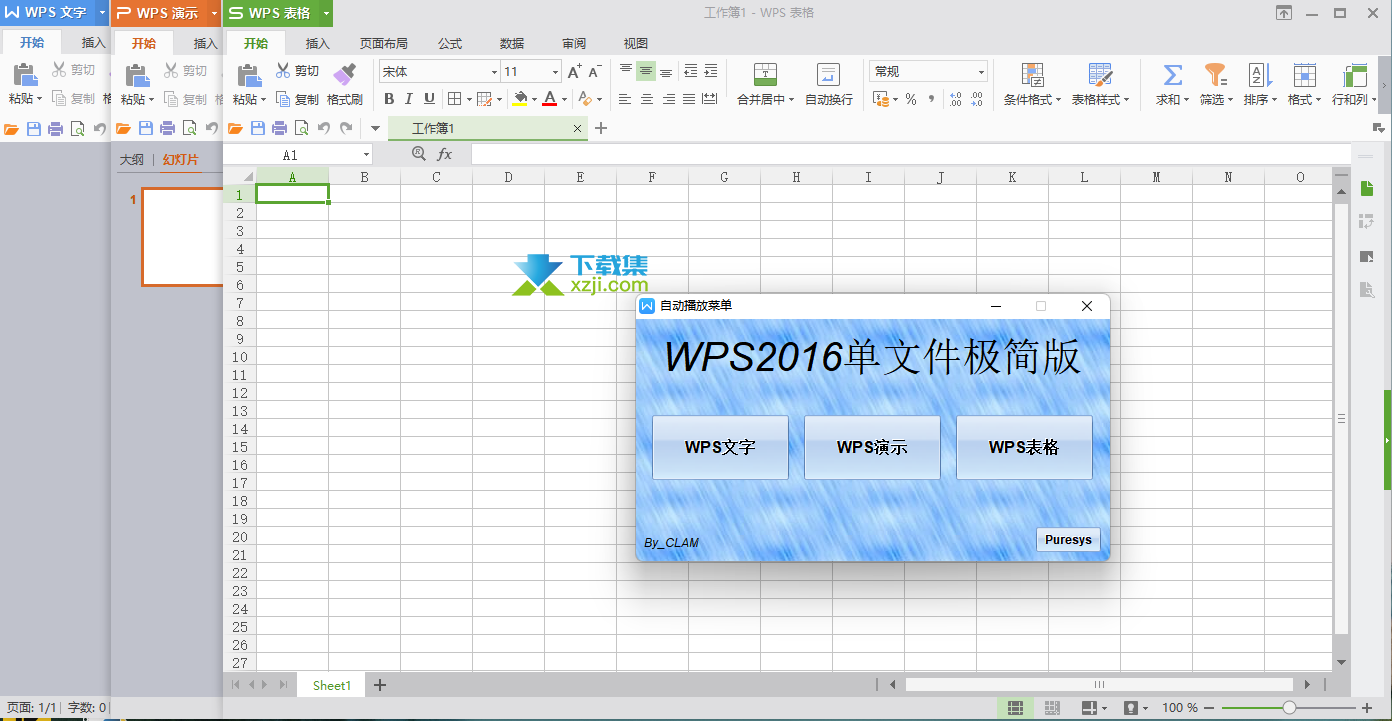Toggle Underline formatting in the spreadsheet ribbon
The height and width of the screenshot is (721, 1392).
[x=429, y=98]
